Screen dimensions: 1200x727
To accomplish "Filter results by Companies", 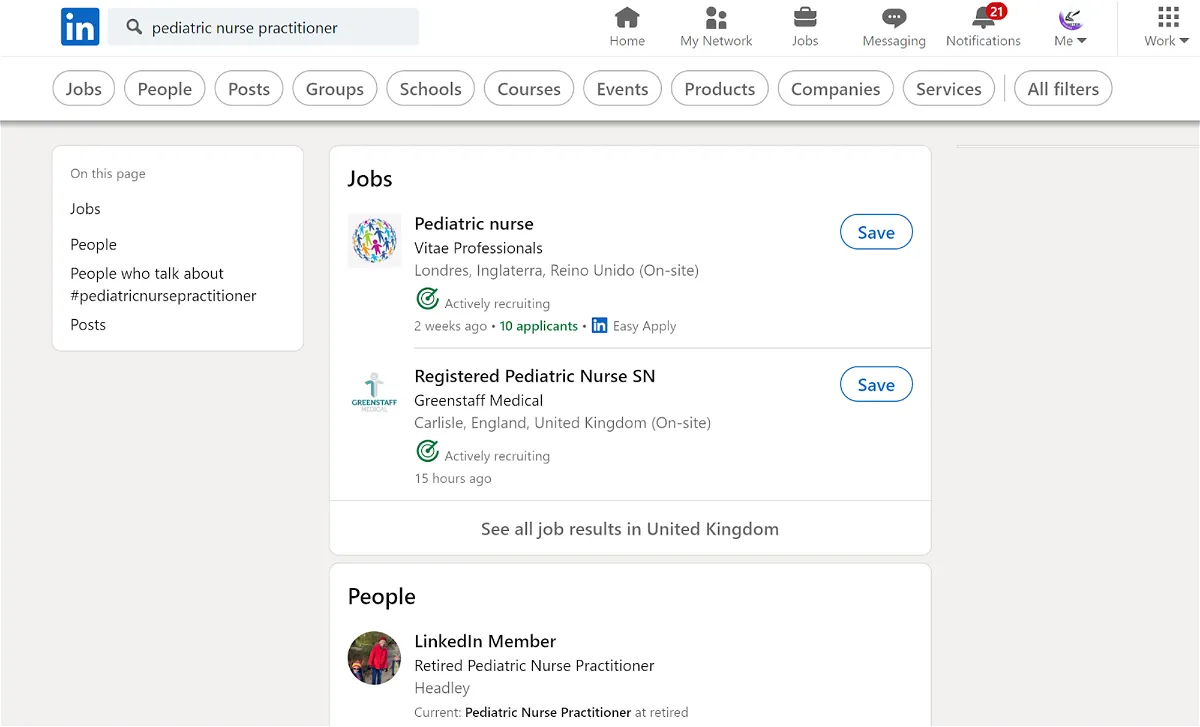I will click(836, 89).
